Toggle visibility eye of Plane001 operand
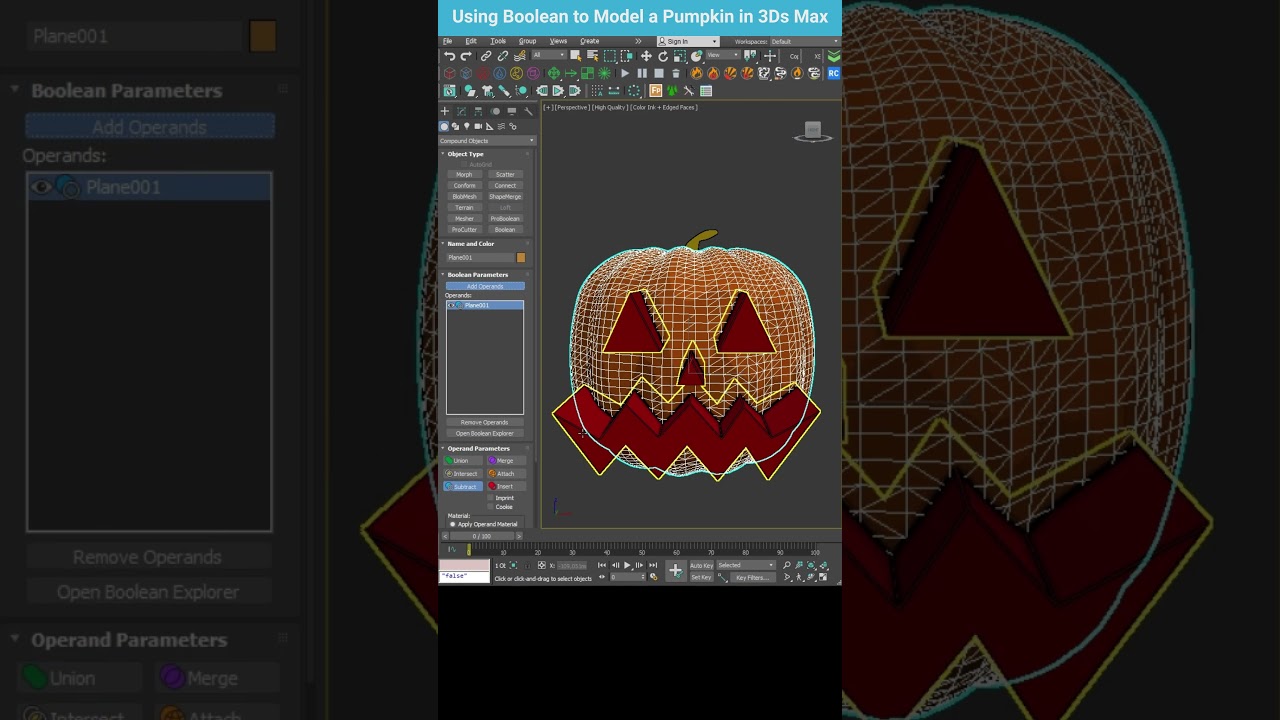 coord(451,305)
